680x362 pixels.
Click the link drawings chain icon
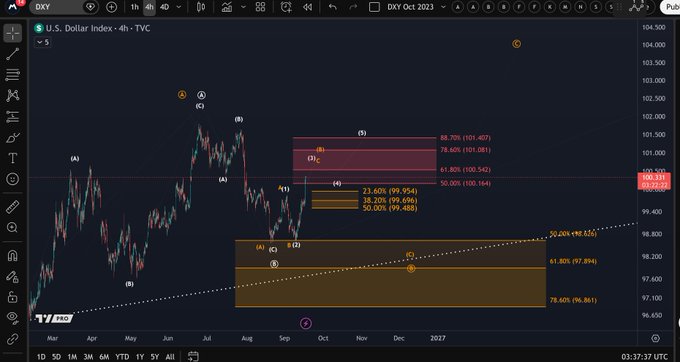pyautogui.click(x=13, y=338)
